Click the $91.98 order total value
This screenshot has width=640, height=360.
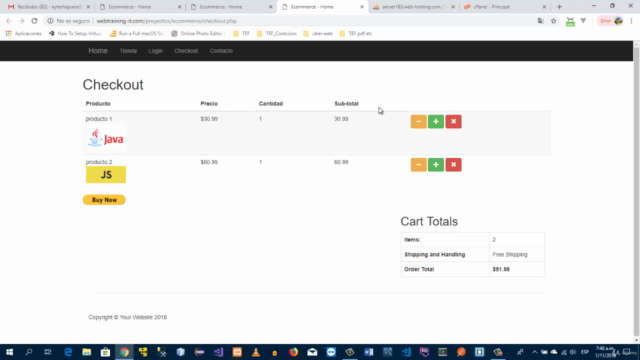[x=501, y=269]
